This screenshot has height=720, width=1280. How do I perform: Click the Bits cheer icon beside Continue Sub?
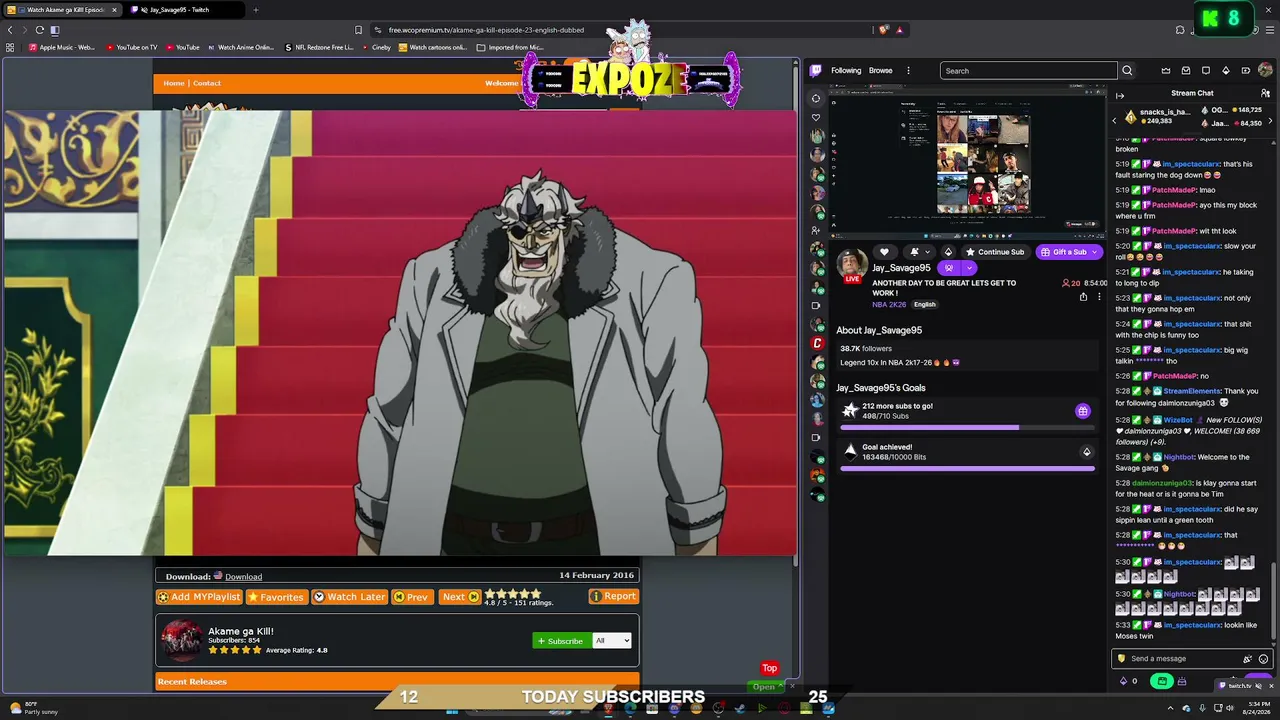pos(948,252)
